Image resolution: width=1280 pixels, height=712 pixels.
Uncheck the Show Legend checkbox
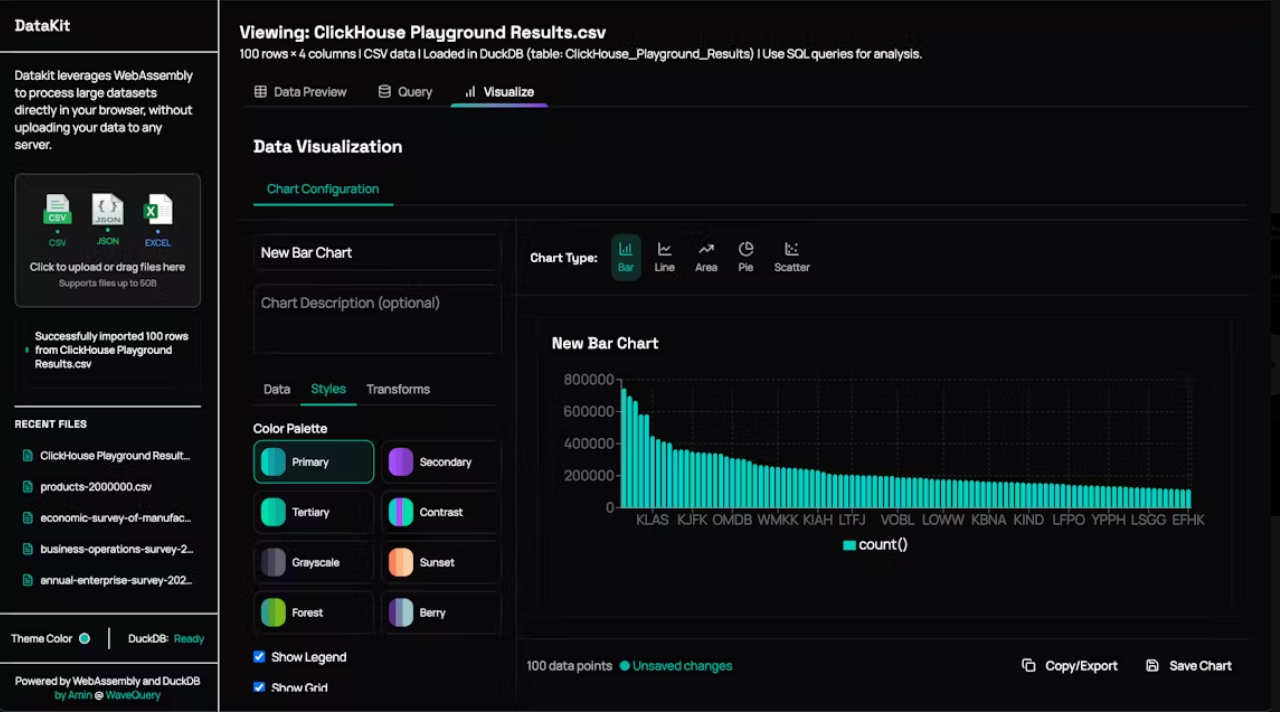point(259,657)
